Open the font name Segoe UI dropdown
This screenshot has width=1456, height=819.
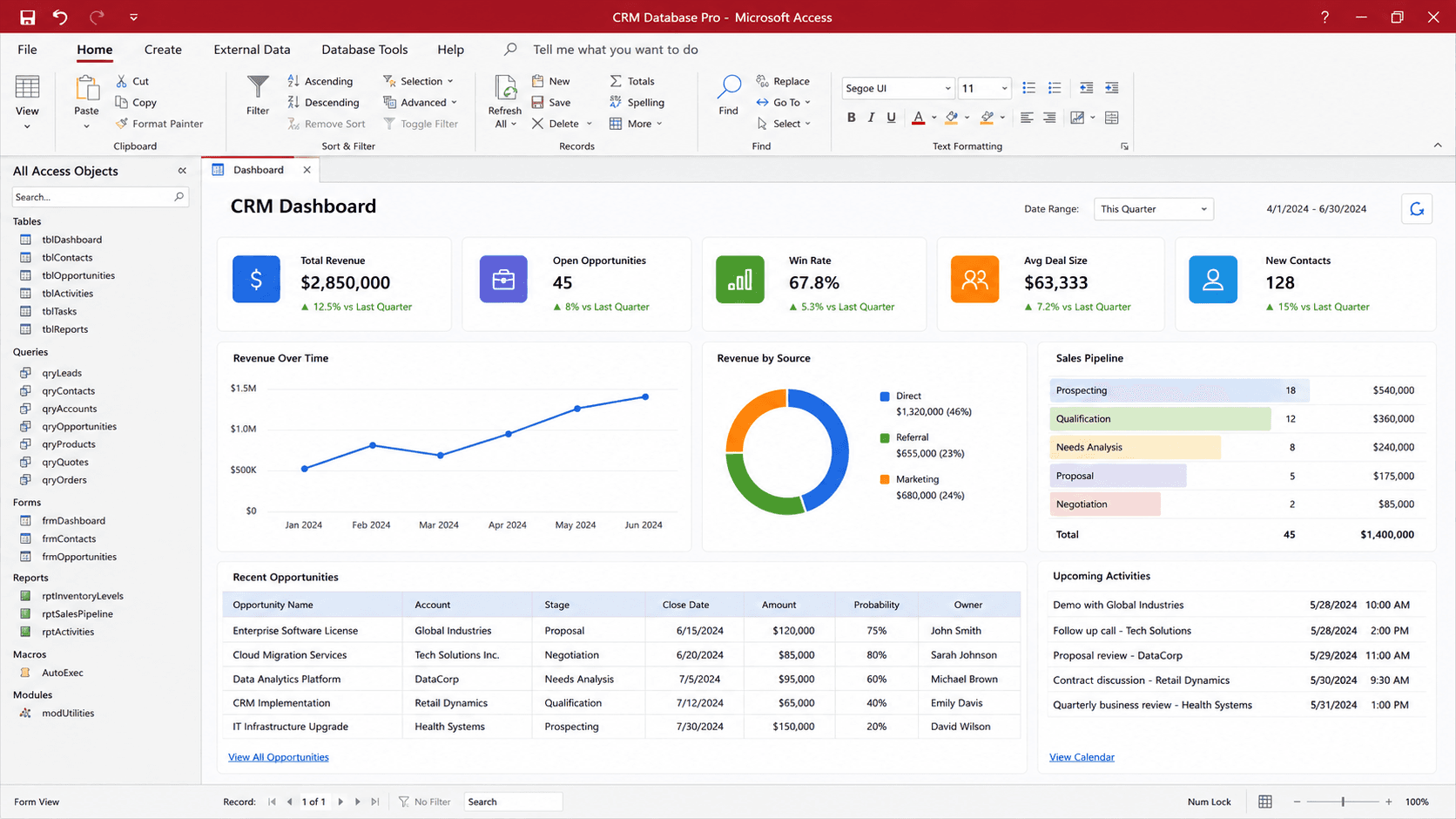click(x=947, y=88)
